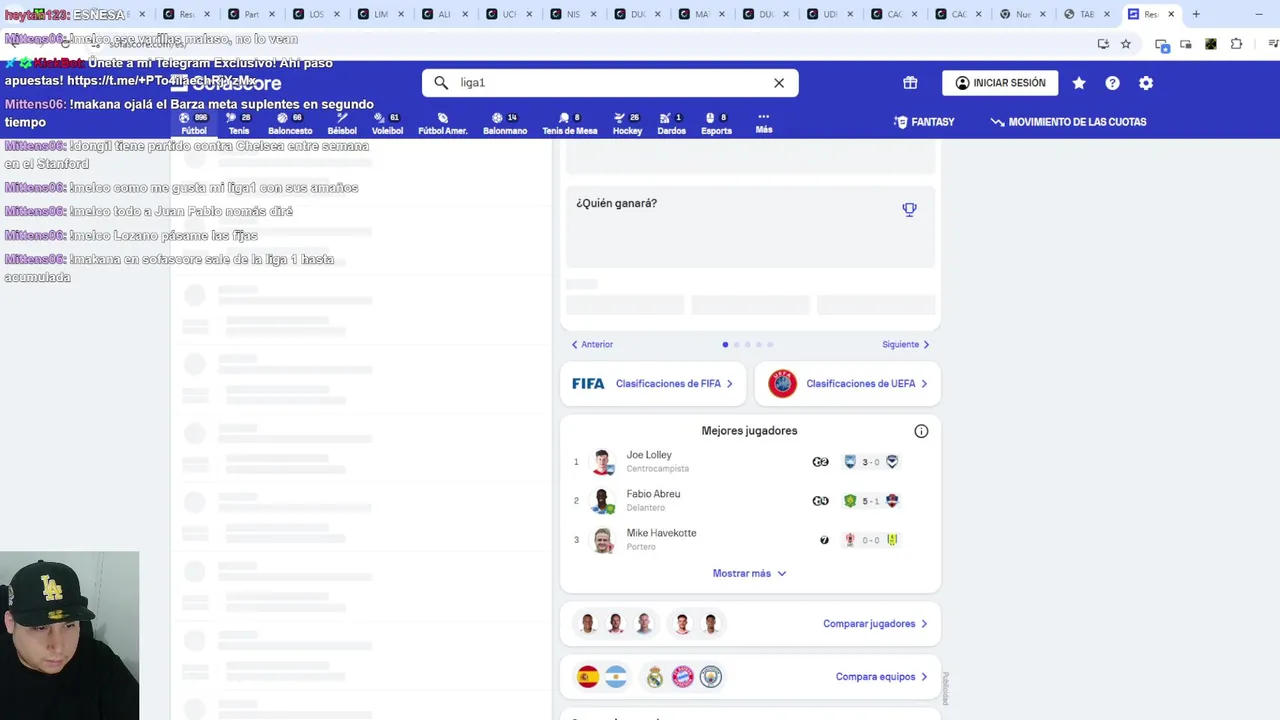The height and width of the screenshot is (720, 1280).
Task: Click the UEFA emblem
Action: coord(782,384)
